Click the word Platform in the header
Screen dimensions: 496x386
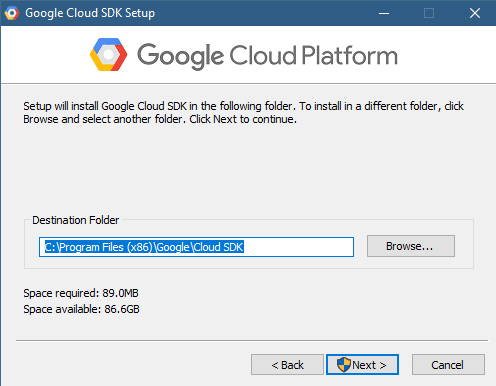350,56
